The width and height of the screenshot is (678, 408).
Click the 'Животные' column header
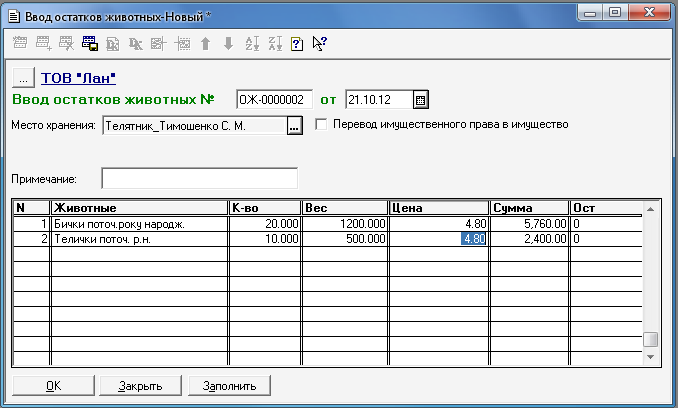pyautogui.click(x=139, y=208)
